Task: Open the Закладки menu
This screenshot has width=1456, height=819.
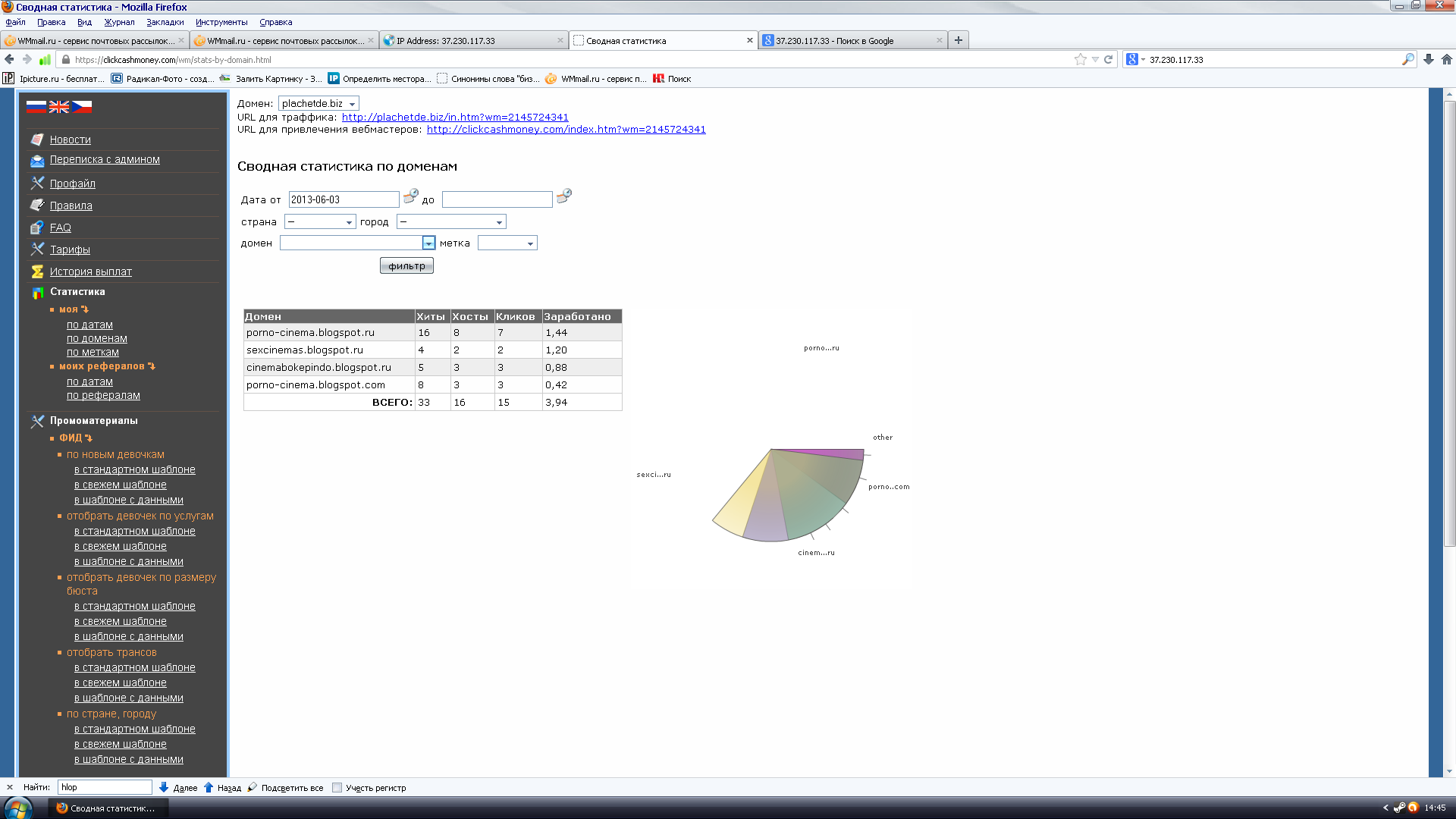Action: tap(165, 22)
